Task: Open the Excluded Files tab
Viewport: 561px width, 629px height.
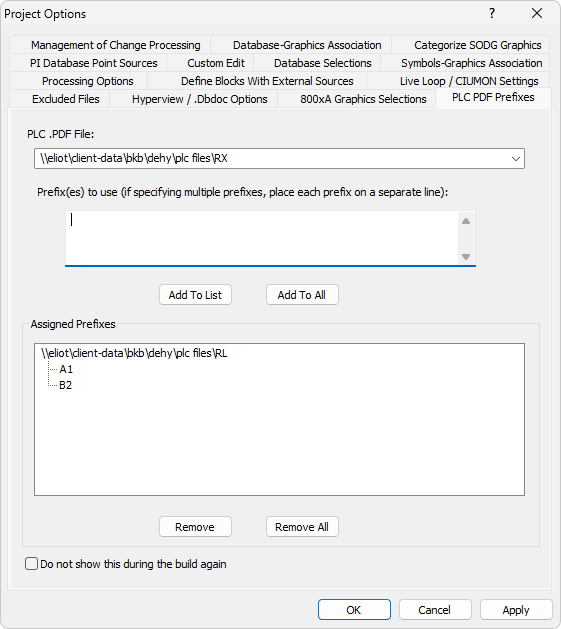Action: click(x=60, y=99)
